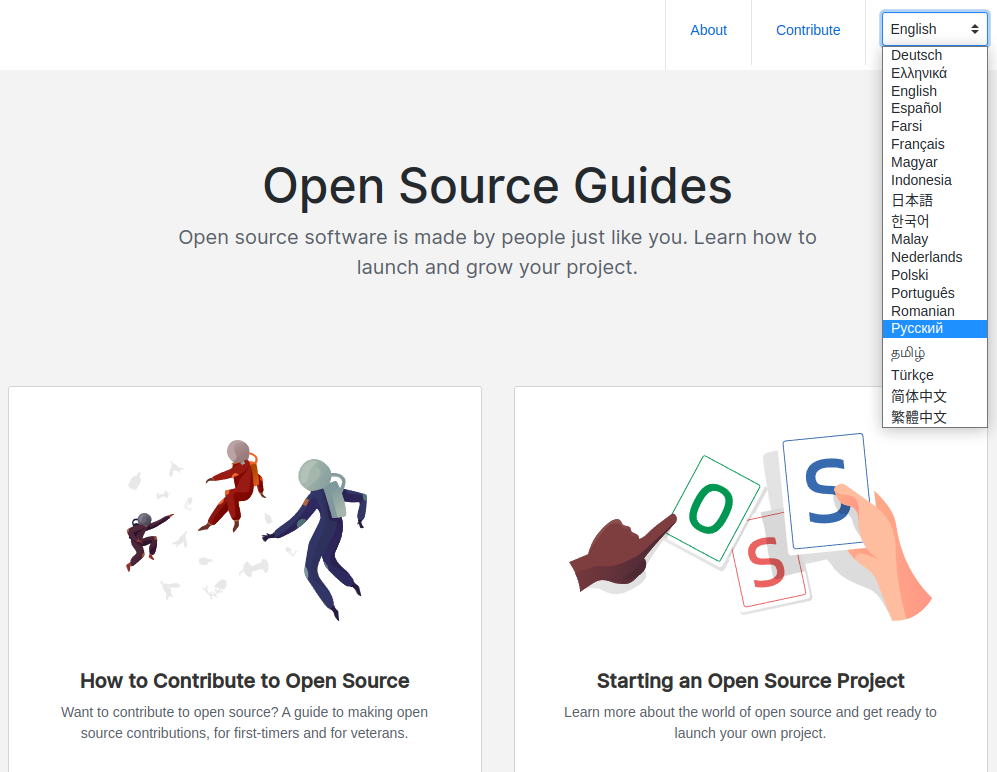The image size is (997, 772).
Task: Select Polski language option
Action: click(x=934, y=275)
